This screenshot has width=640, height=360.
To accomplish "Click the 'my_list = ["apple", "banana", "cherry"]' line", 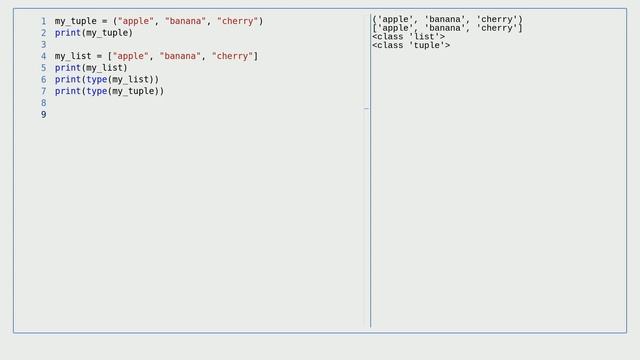I will point(156,56).
